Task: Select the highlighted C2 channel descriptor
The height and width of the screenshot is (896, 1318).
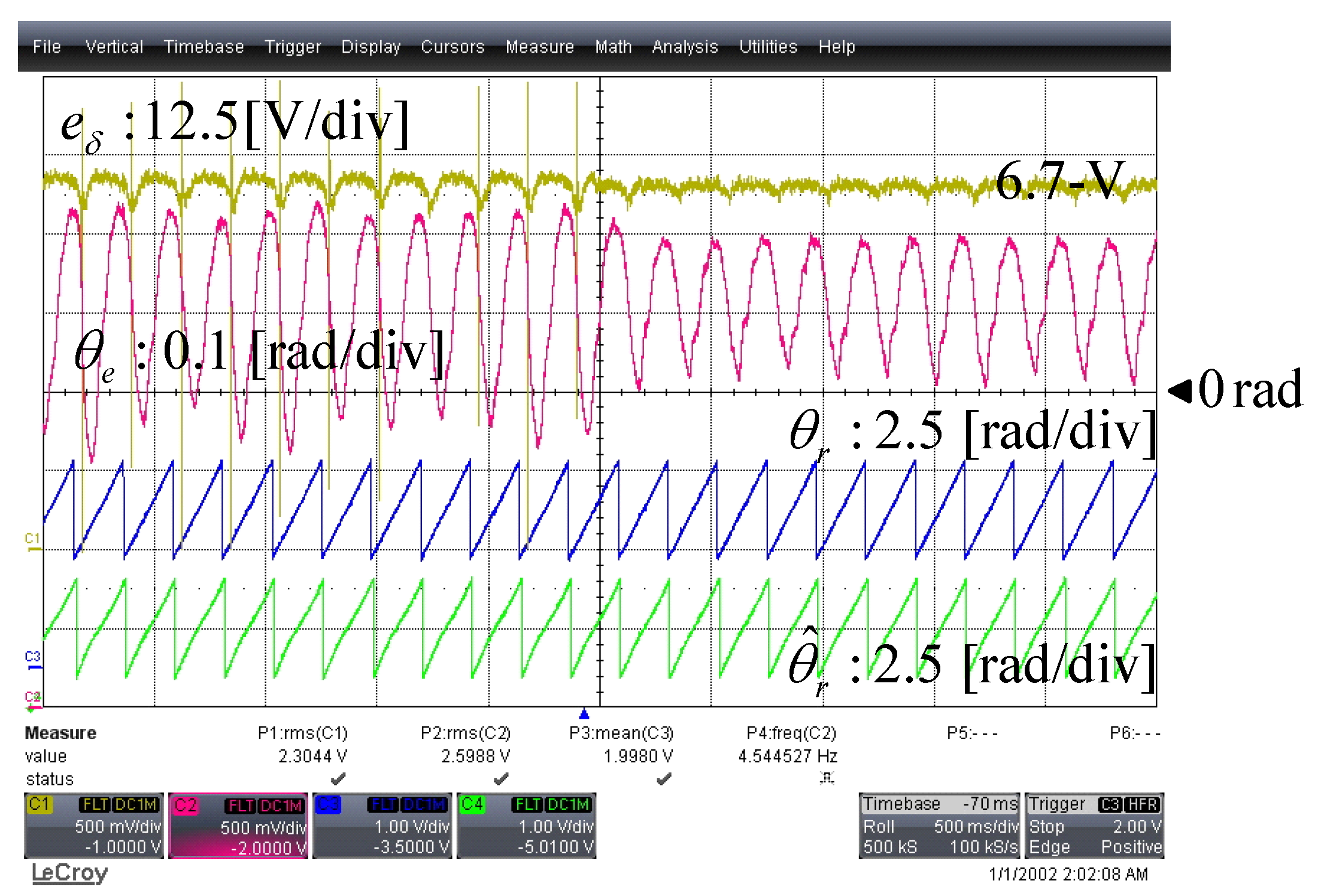Action: [x=238, y=826]
